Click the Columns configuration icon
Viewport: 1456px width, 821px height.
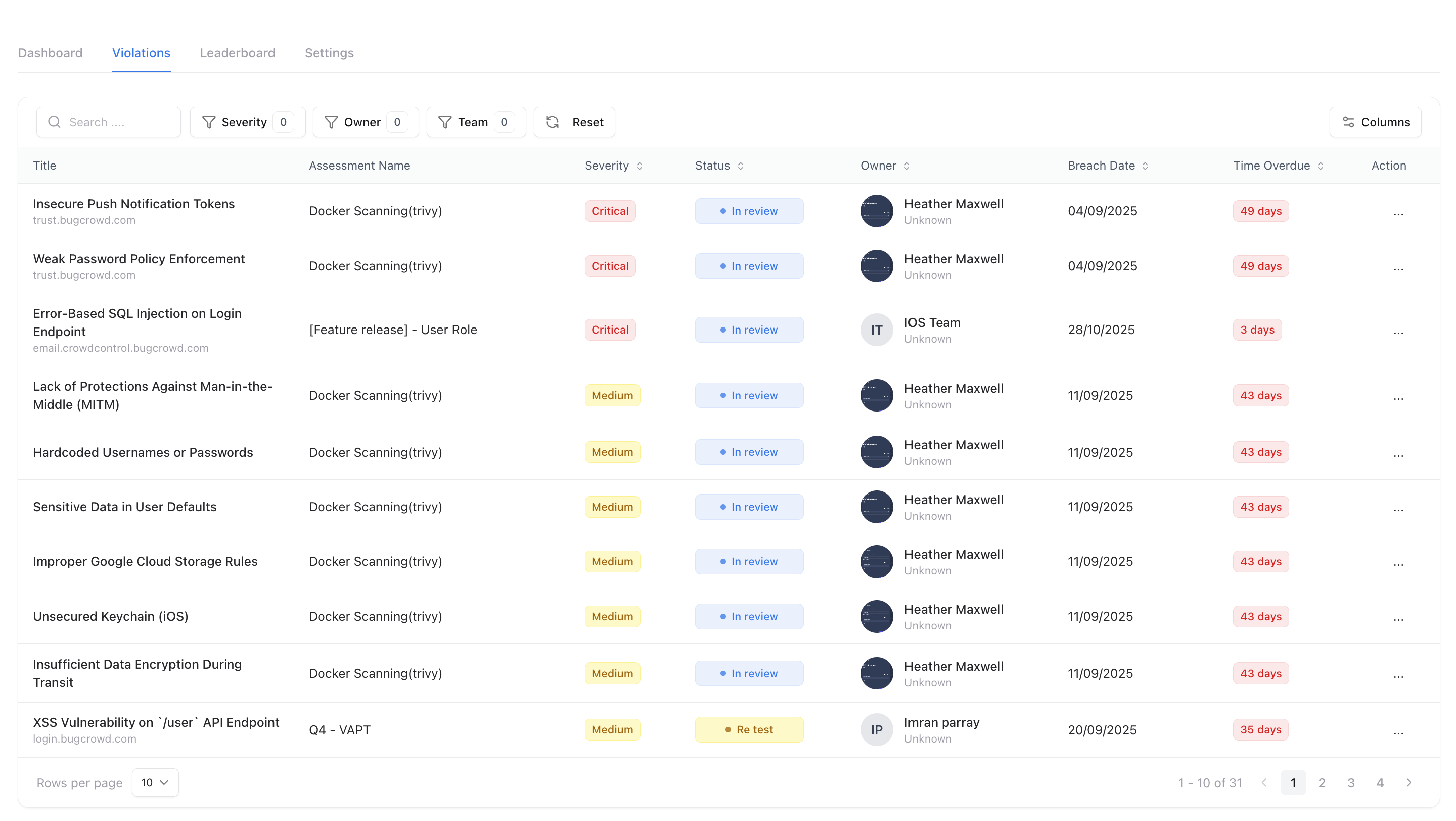pyautogui.click(x=1348, y=122)
